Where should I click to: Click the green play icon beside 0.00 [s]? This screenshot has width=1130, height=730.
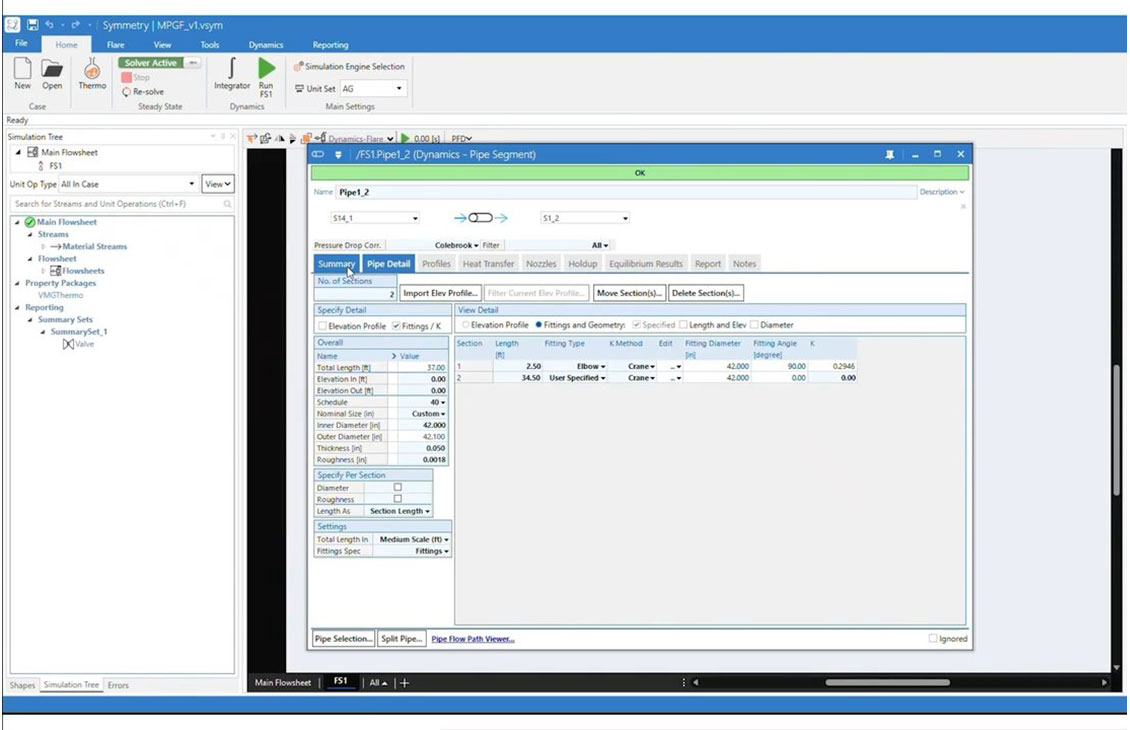[405, 138]
